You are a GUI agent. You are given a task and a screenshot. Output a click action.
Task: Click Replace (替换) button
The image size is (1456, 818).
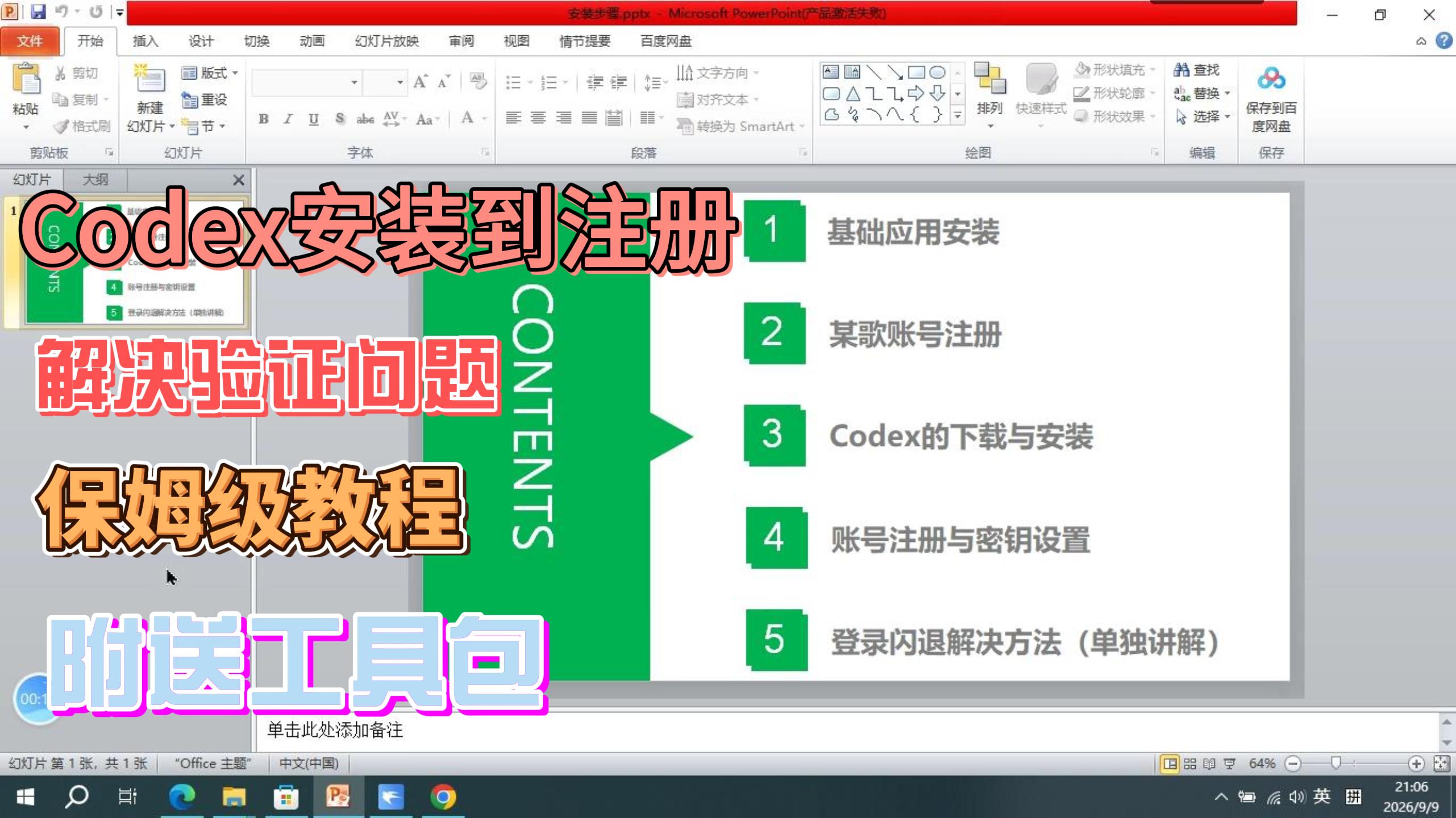tap(1203, 93)
